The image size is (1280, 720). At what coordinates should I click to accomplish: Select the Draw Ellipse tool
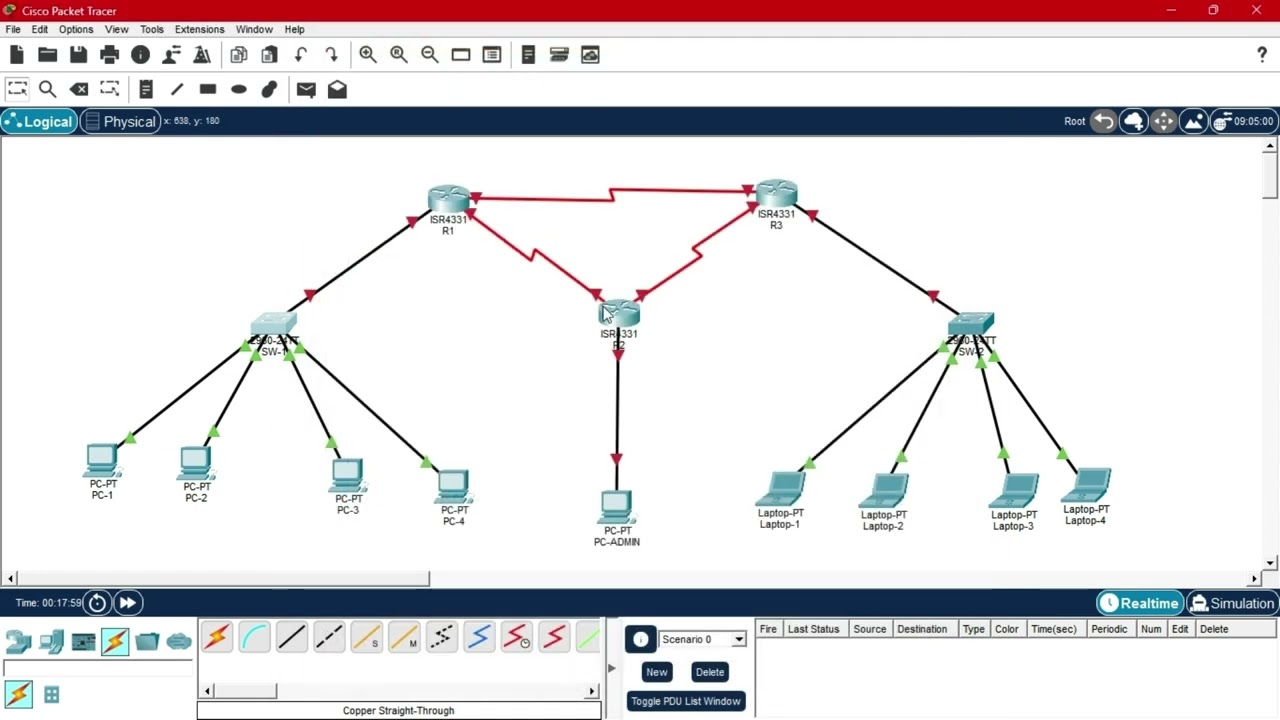coord(239,89)
